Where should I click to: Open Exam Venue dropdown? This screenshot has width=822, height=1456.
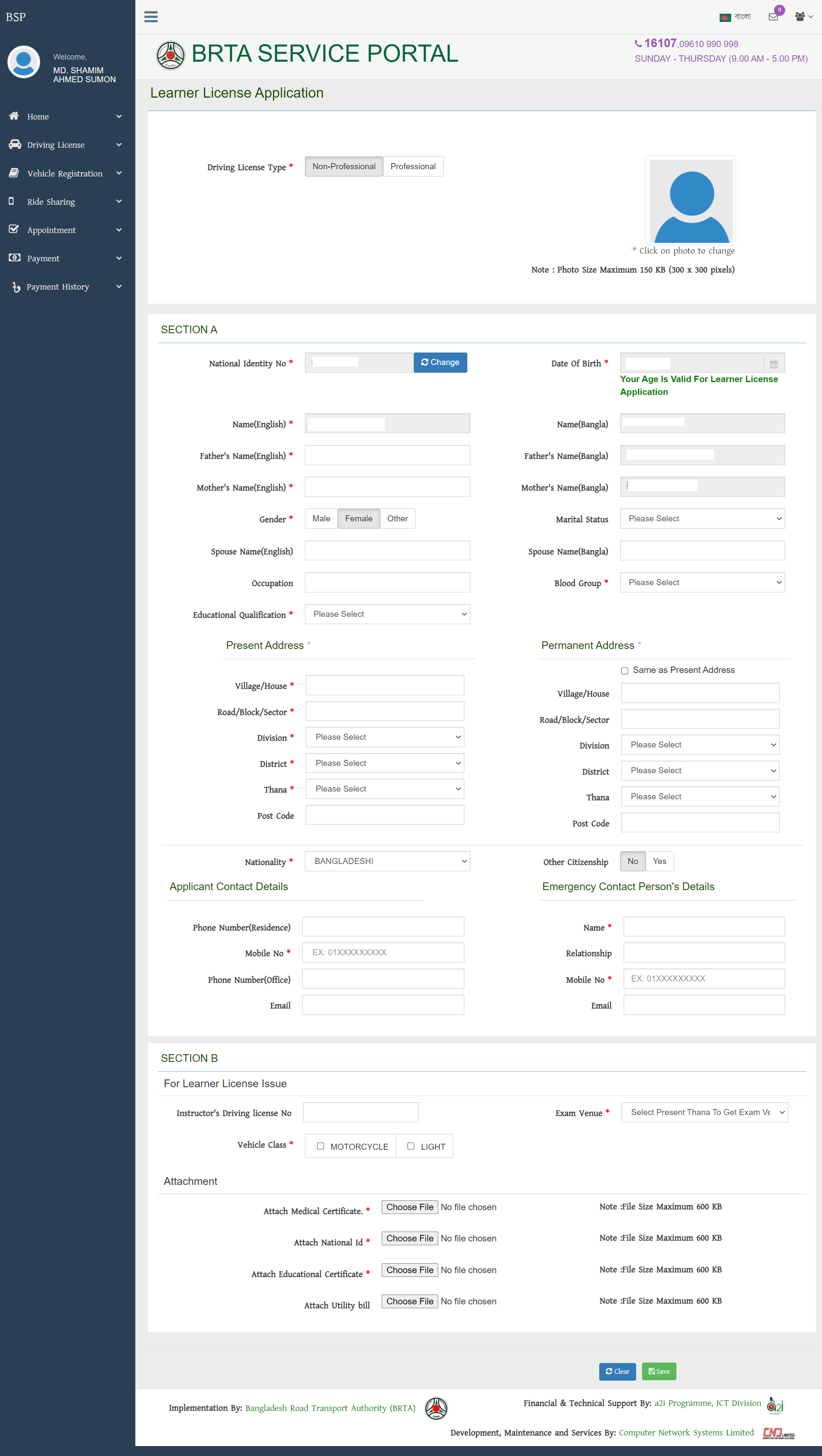point(704,1112)
